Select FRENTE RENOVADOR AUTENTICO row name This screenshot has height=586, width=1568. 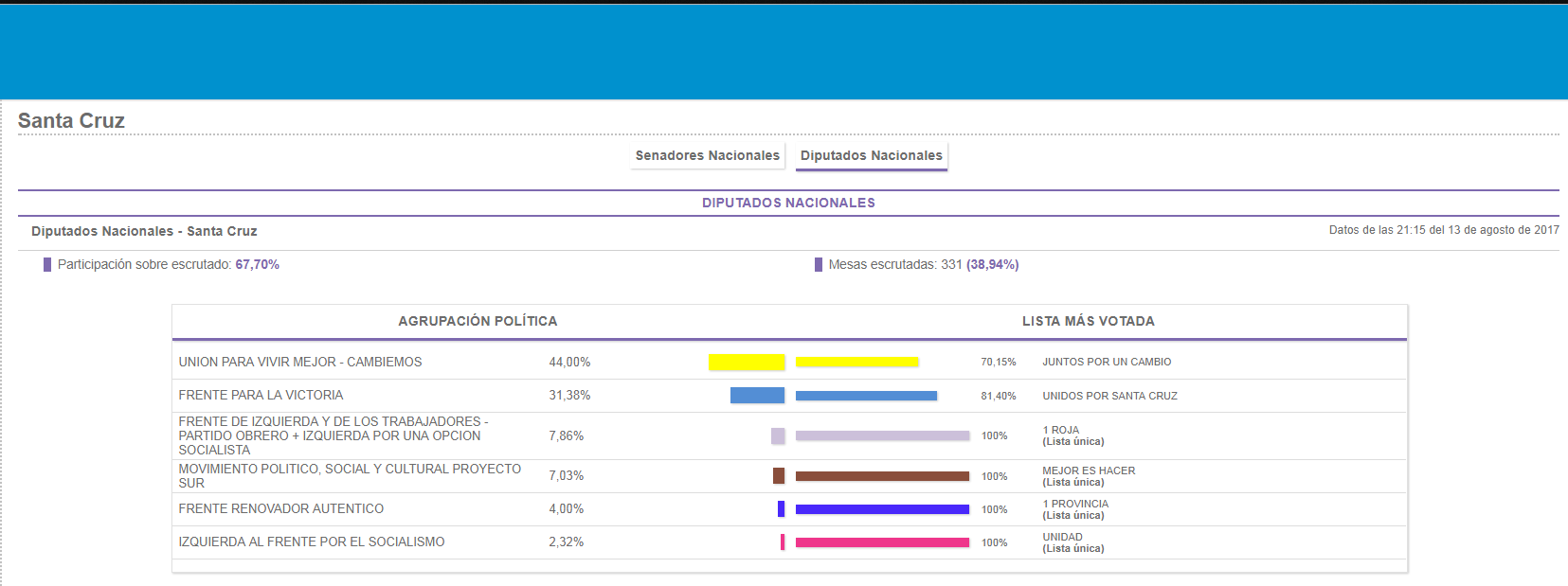(x=281, y=508)
